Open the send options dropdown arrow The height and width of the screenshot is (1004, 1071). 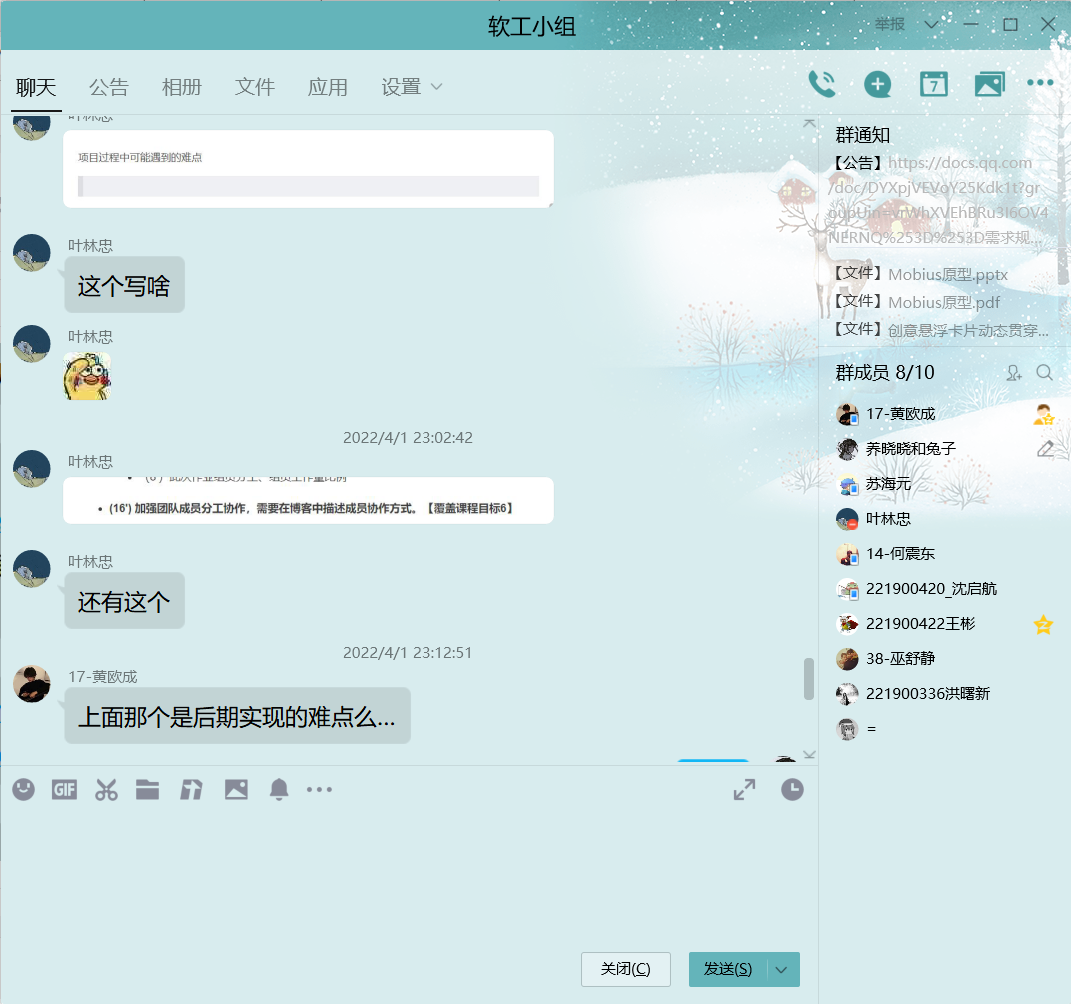[x=782, y=970]
